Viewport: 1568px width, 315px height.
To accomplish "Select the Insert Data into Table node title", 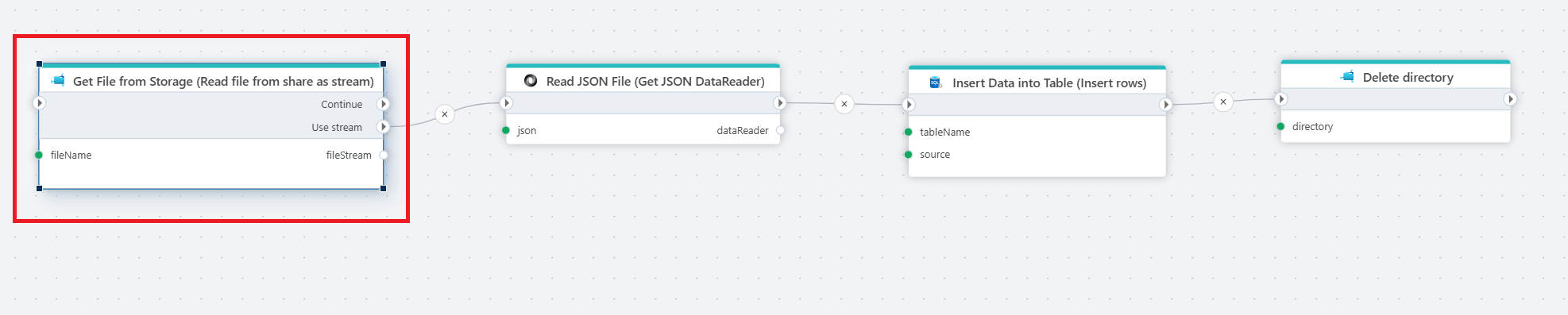I will point(1049,83).
